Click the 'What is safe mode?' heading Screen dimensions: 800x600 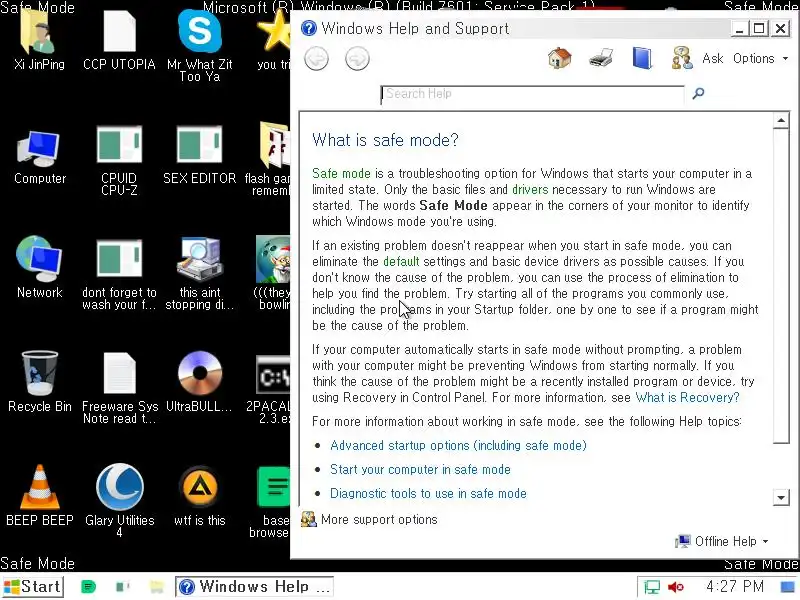coord(385,140)
